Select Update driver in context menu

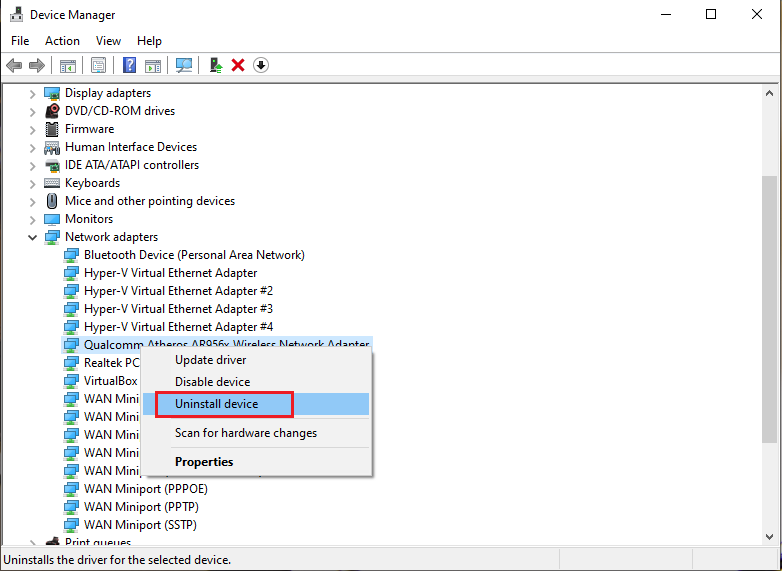211,360
